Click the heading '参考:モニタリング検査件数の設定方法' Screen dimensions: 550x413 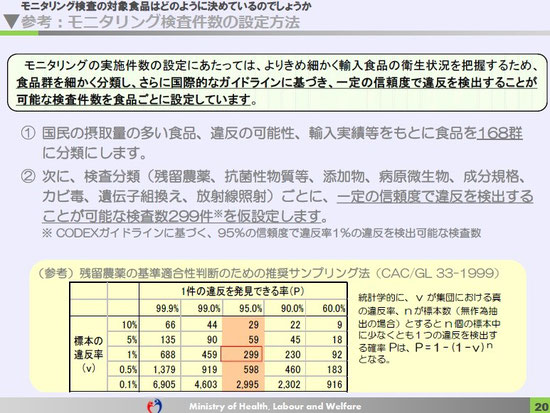pyautogui.click(x=161, y=22)
